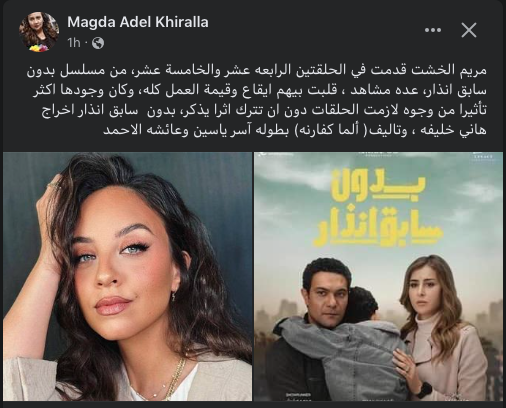Open the portrait photo of the woman
This screenshot has width=506, height=408.
[x=127, y=276]
